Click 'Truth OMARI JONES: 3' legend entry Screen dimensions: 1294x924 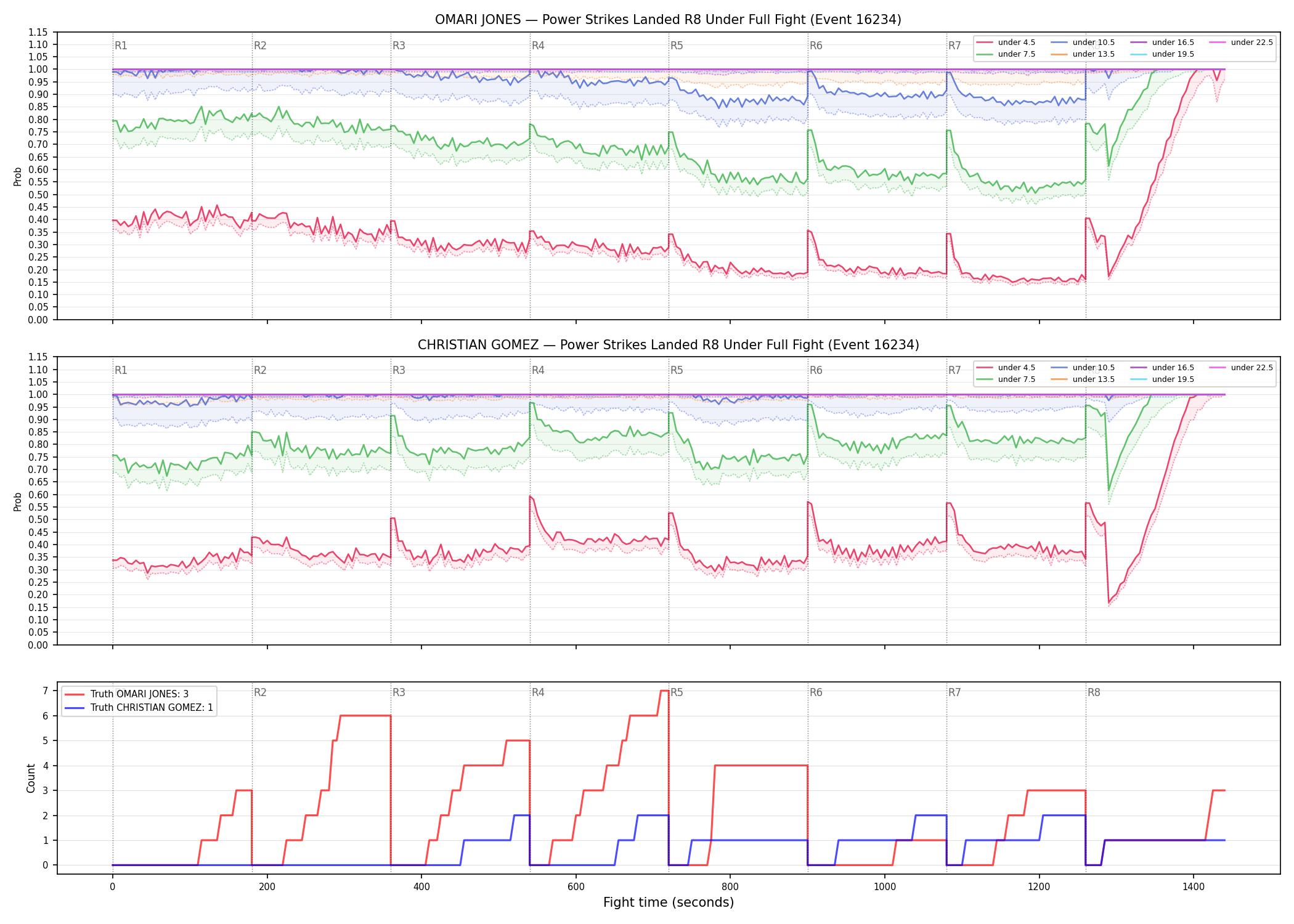point(126,694)
